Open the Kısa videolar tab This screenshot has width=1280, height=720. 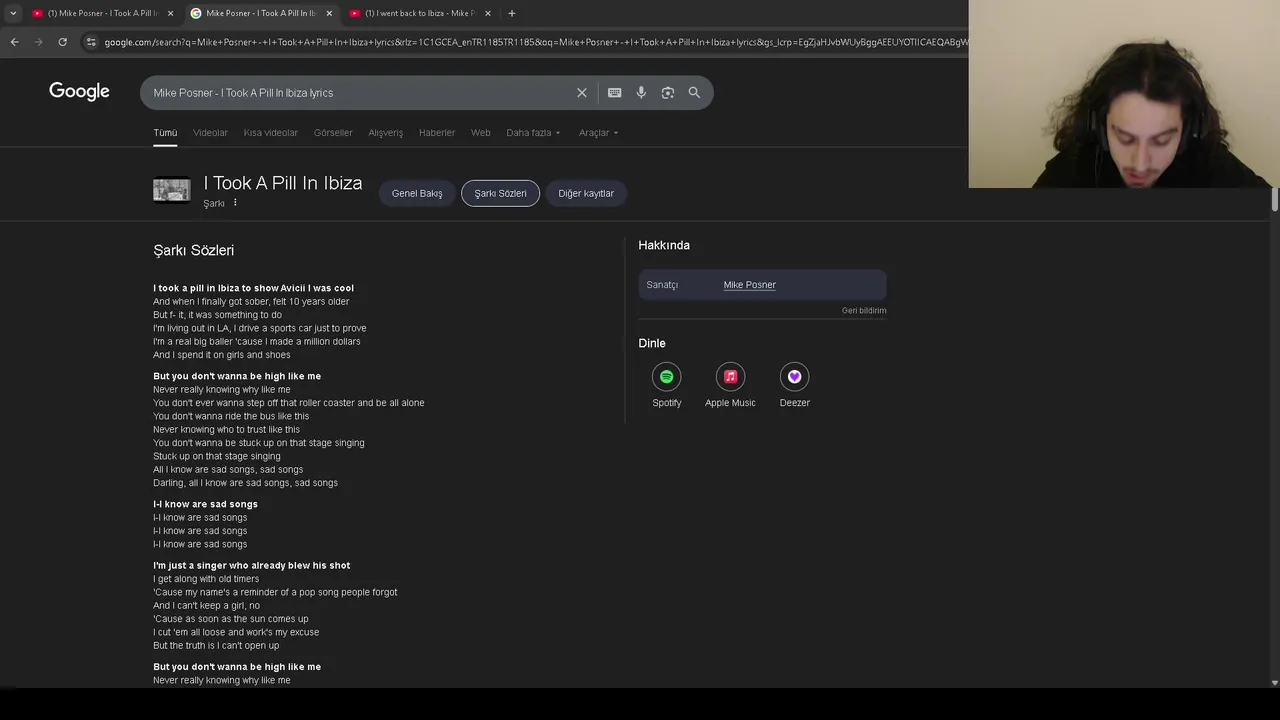(271, 132)
